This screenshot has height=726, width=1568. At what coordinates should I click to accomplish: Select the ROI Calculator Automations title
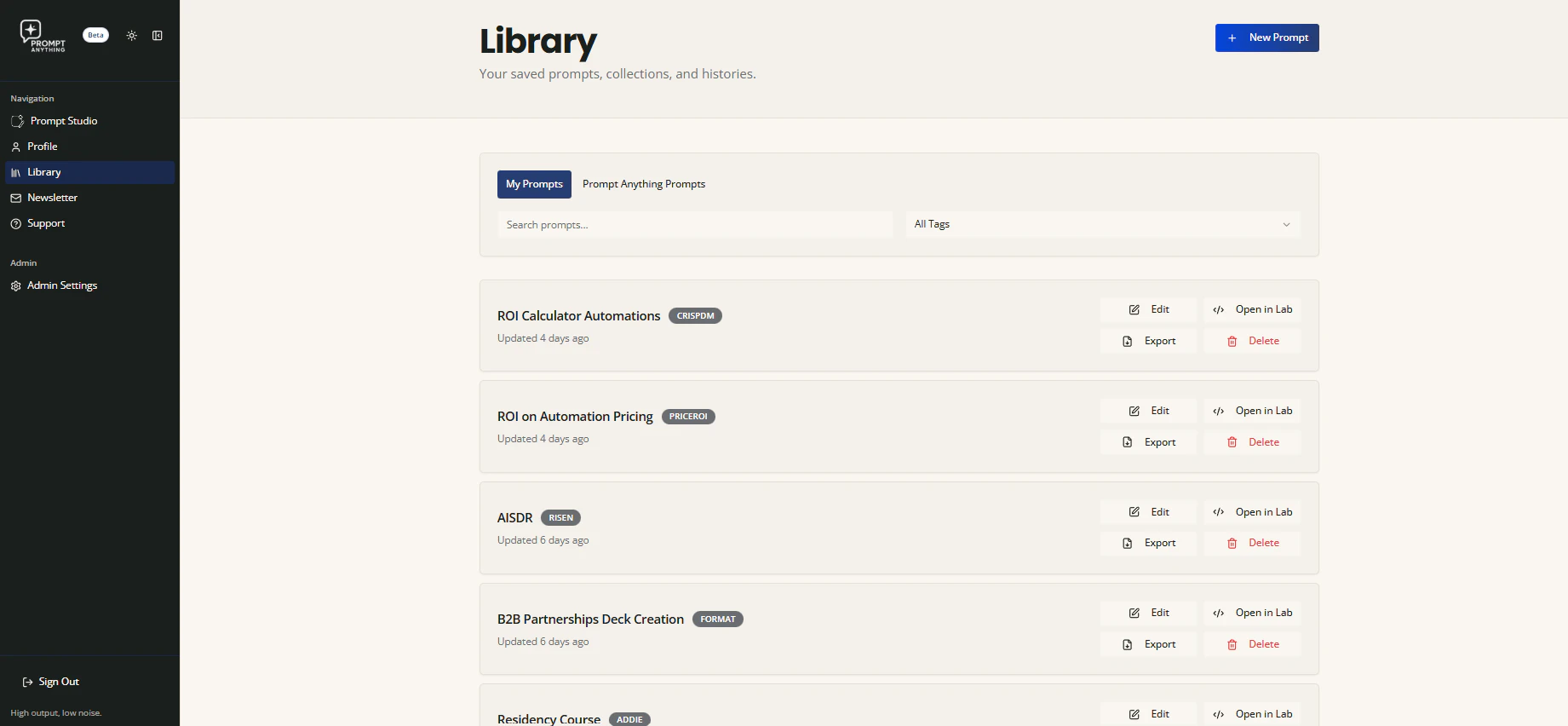[x=578, y=316]
